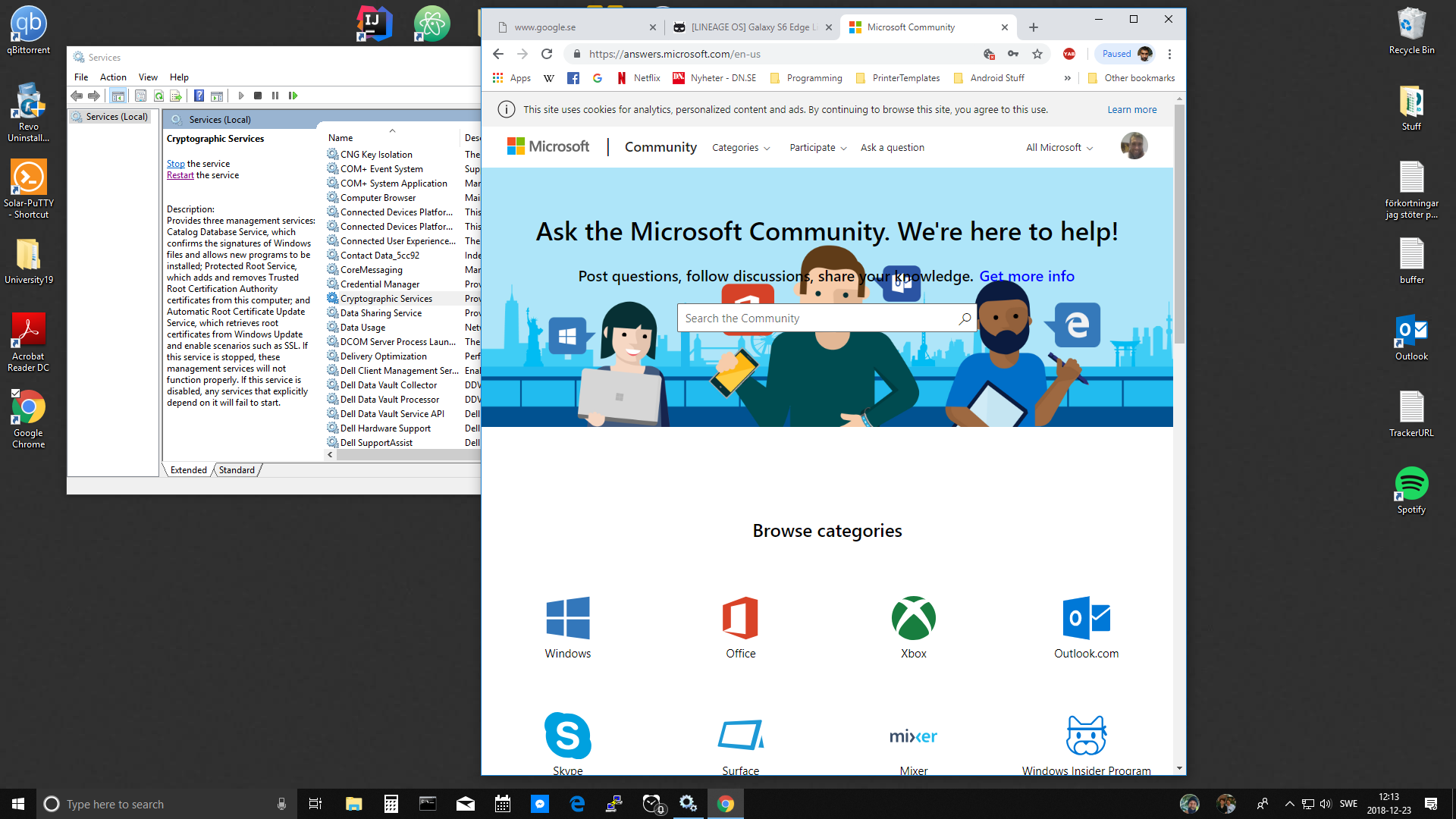1456x819 pixels.
Task: Switch to the www.google.se tab
Action: point(574,27)
